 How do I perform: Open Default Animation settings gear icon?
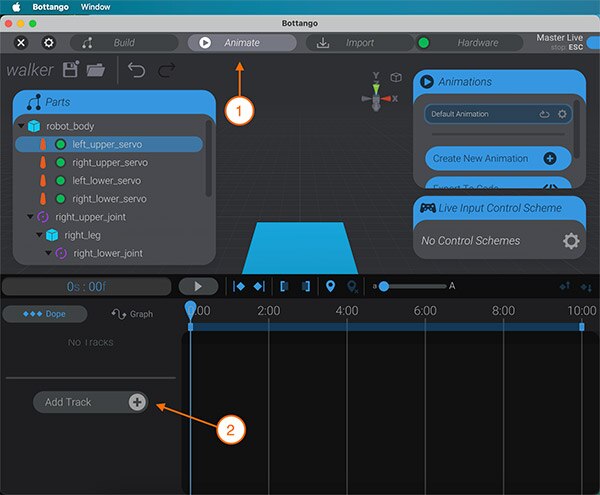pos(563,114)
